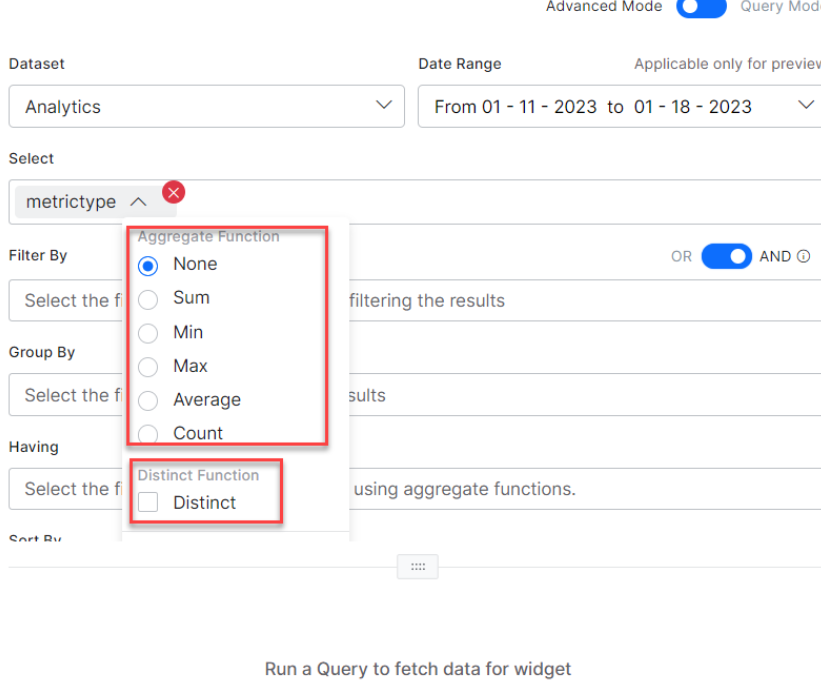Click the Having field input
This screenshot has height=696, width=821.
tap(600, 489)
